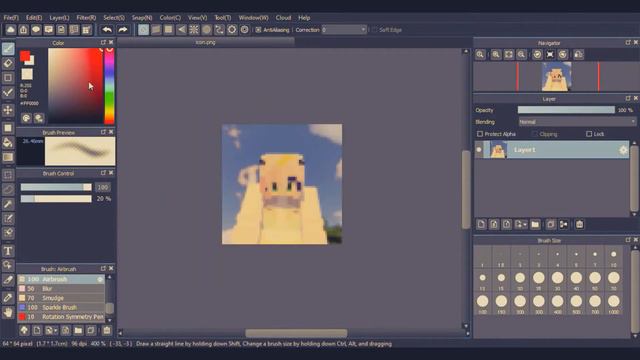Select the Blur brush
The image size is (640, 360).
point(61,289)
